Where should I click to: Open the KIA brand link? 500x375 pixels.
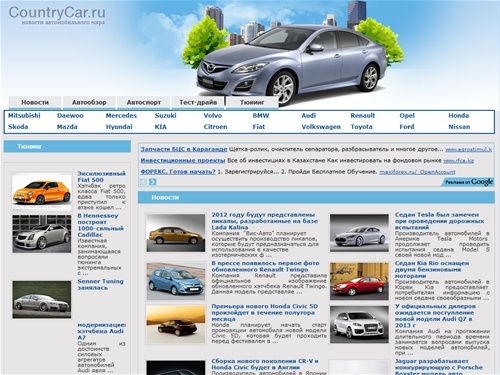click(x=161, y=127)
